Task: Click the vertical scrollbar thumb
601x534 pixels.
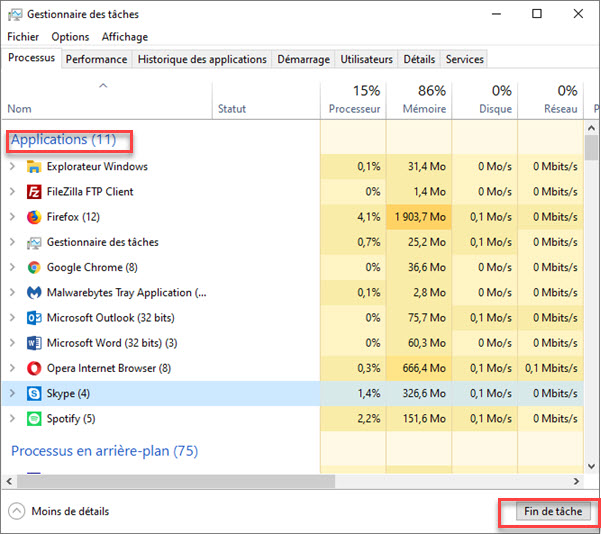Action: (591, 148)
